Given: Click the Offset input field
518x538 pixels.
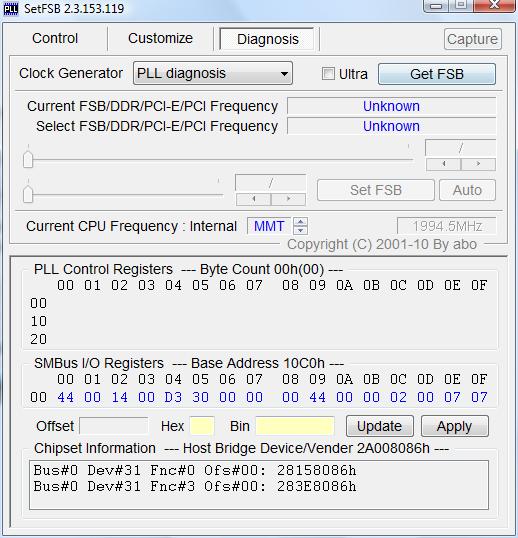Looking at the screenshot, I should [x=114, y=426].
